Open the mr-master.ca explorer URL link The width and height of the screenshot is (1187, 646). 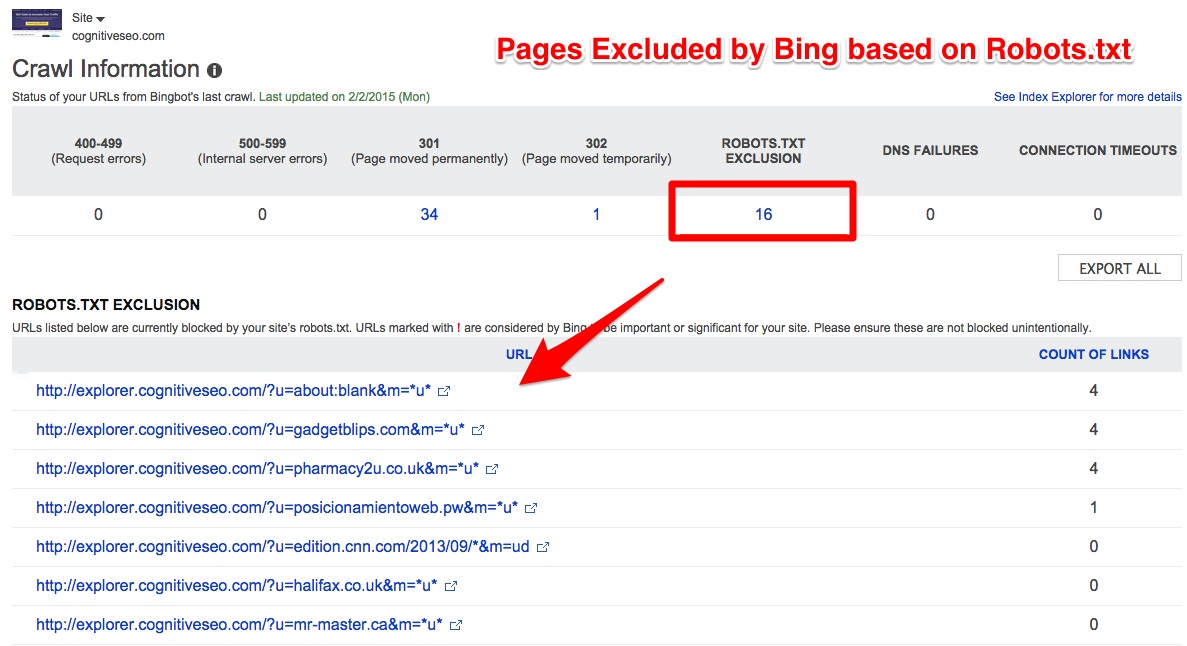pos(239,625)
